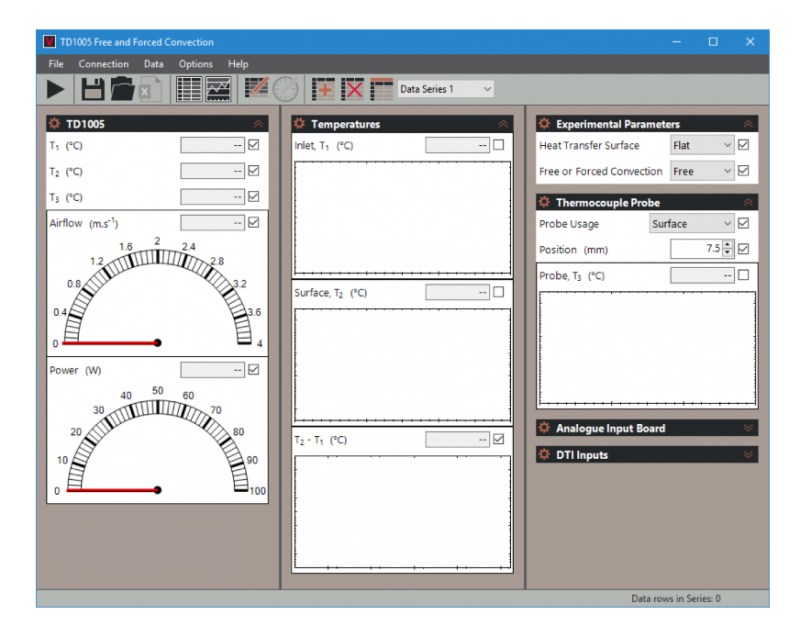Toggle the Power (W) checkbox
Image resolution: width=800 pixels, height=626 pixels.
point(254,369)
